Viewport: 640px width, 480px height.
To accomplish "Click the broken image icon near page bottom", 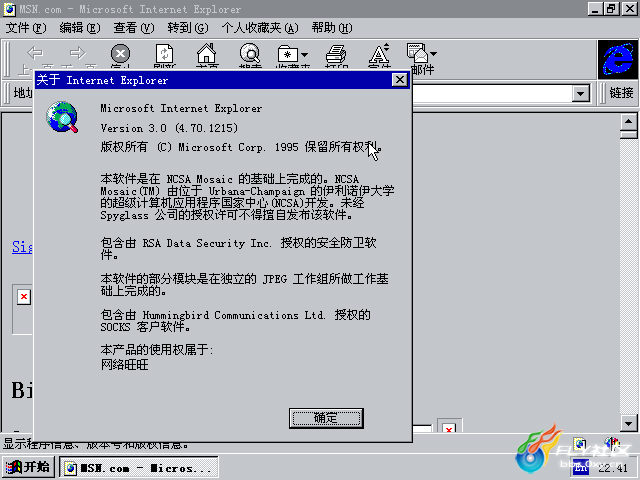I will (x=449, y=427).
